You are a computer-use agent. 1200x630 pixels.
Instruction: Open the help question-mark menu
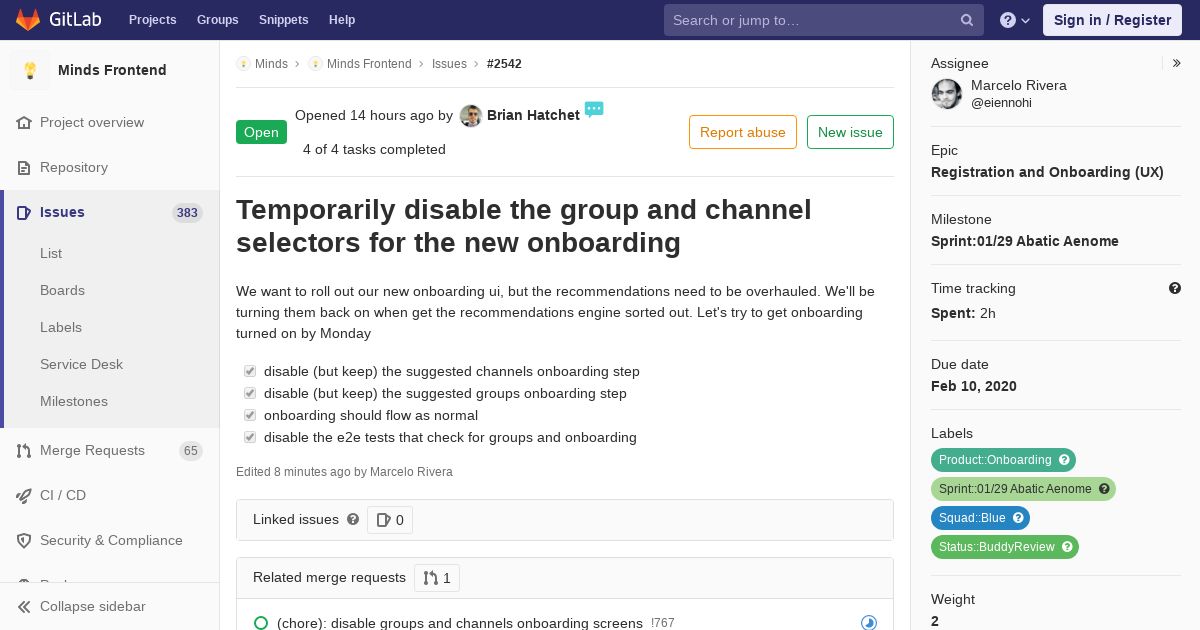[x=1015, y=20]
